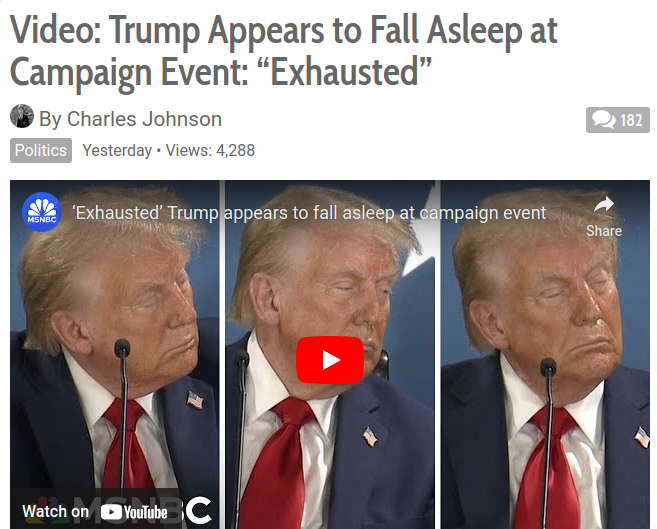
Task: Click the Watch on YouTube link
Action: [x=95, y=512]
